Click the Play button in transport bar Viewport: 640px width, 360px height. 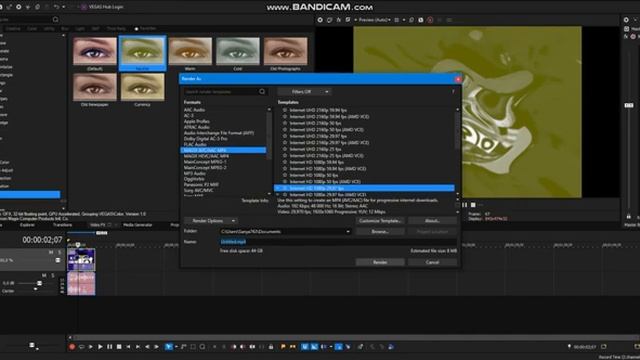click(100, 347)
